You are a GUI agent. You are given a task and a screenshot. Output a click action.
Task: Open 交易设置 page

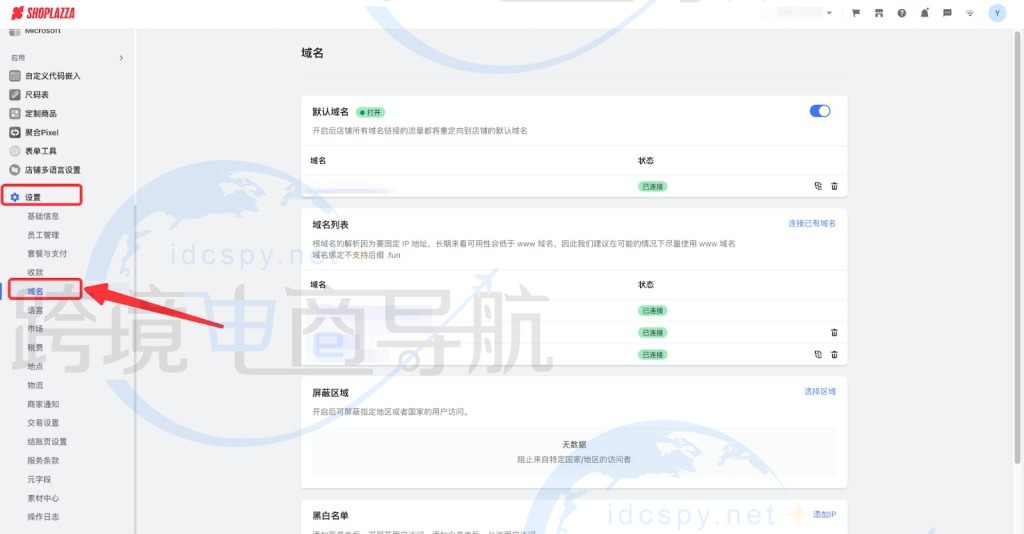point(43,423)
